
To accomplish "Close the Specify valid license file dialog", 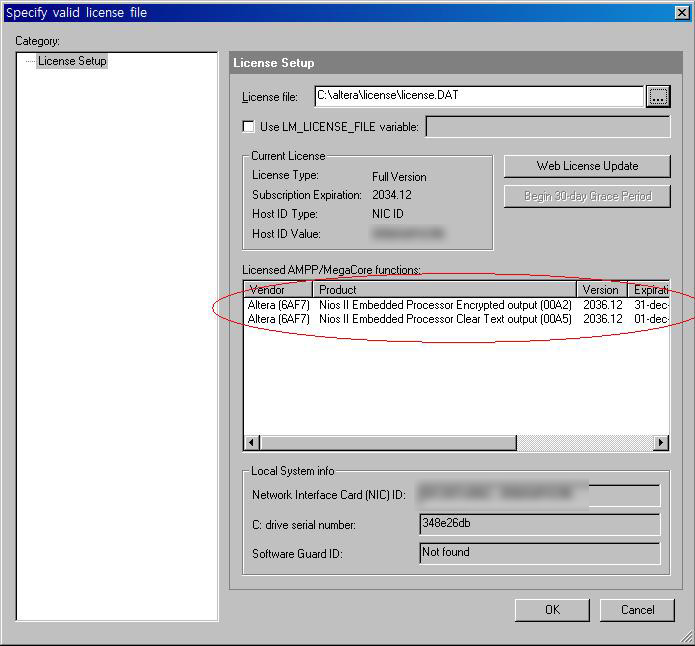I will click(x=683, y=12).
